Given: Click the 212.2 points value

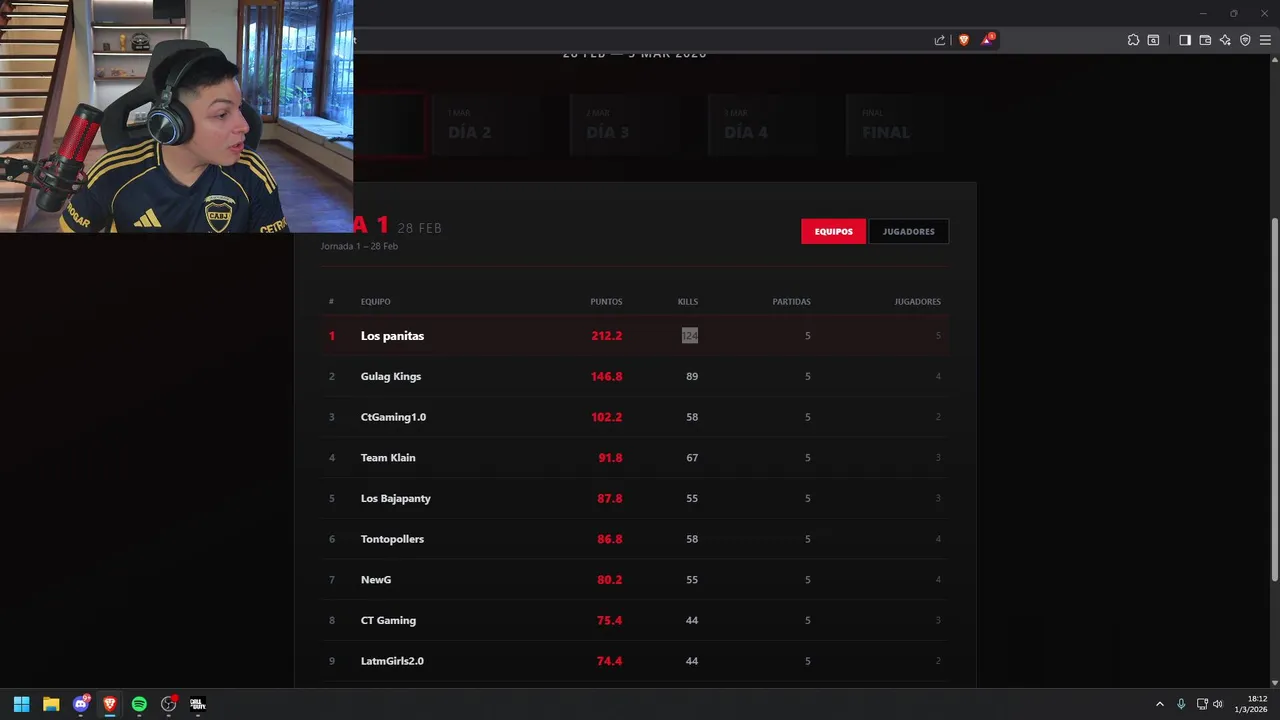Looking at the screenshot, I should pyautogui.click(x=606, y=335).
